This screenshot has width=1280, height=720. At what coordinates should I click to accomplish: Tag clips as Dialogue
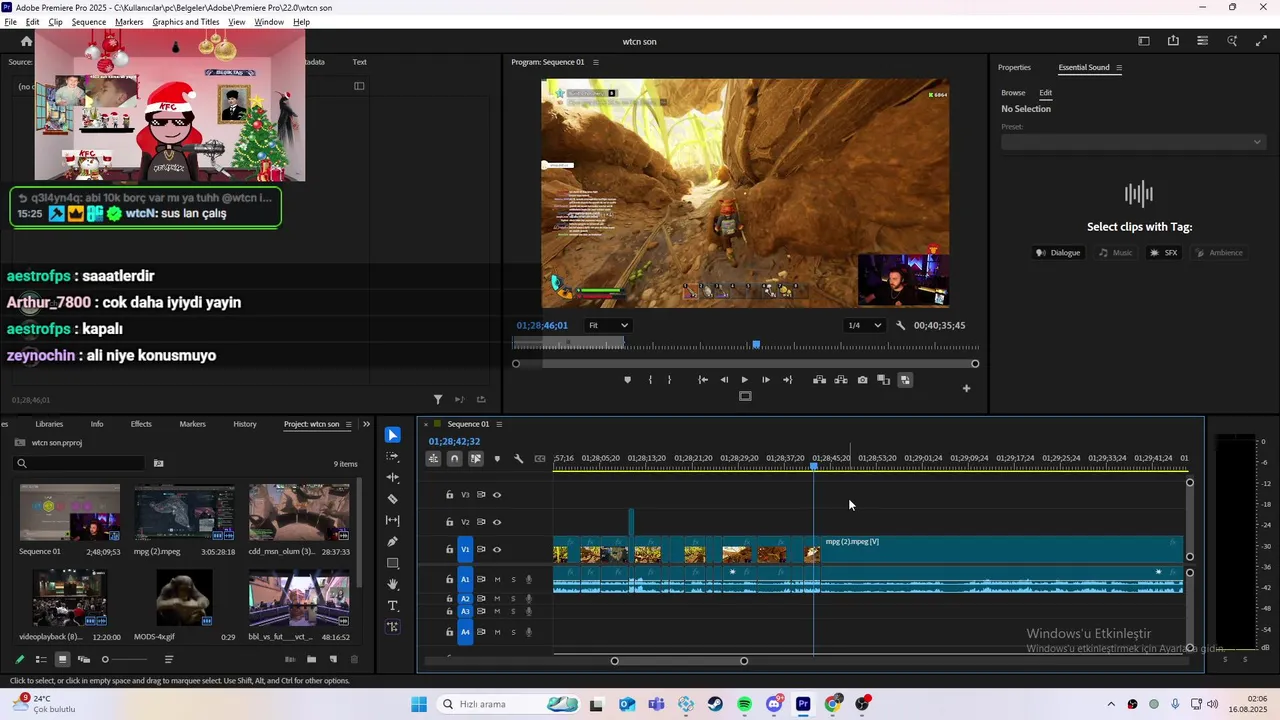1059,253
